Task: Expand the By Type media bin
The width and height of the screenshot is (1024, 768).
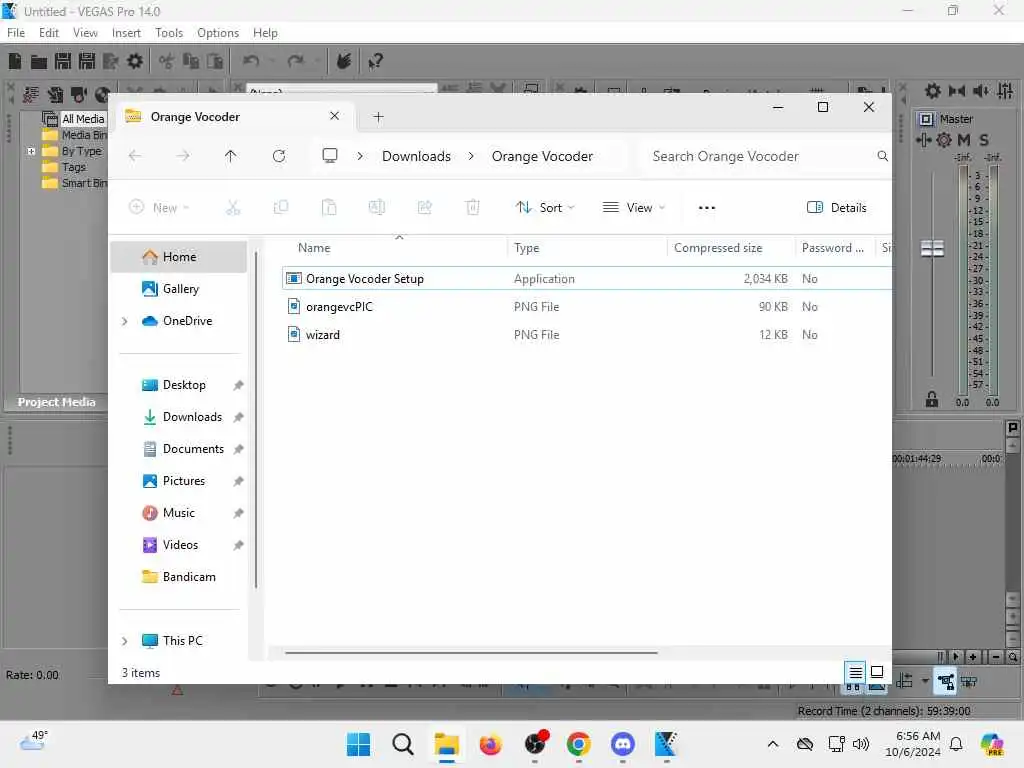Action: [31, 152]
